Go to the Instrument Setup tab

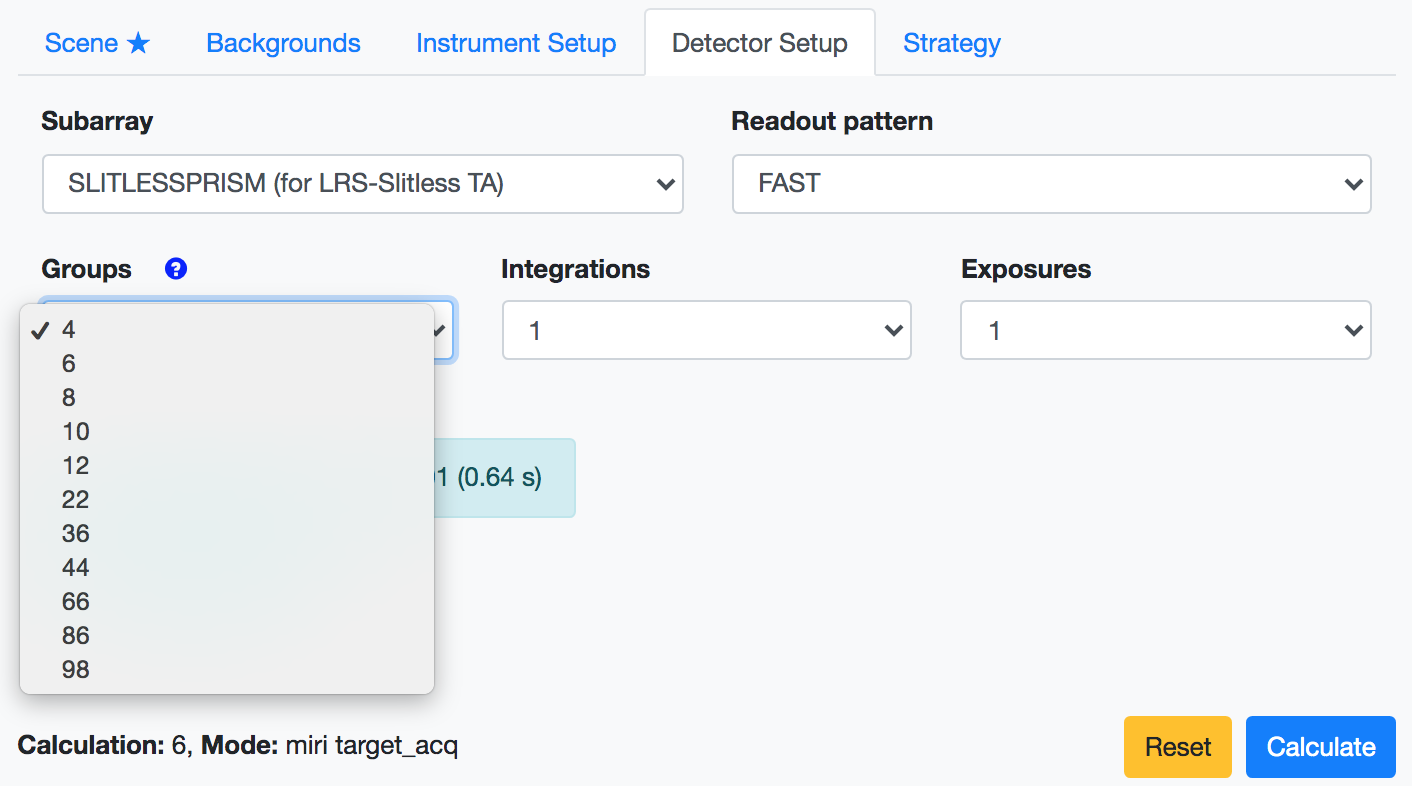coord(515,44)
